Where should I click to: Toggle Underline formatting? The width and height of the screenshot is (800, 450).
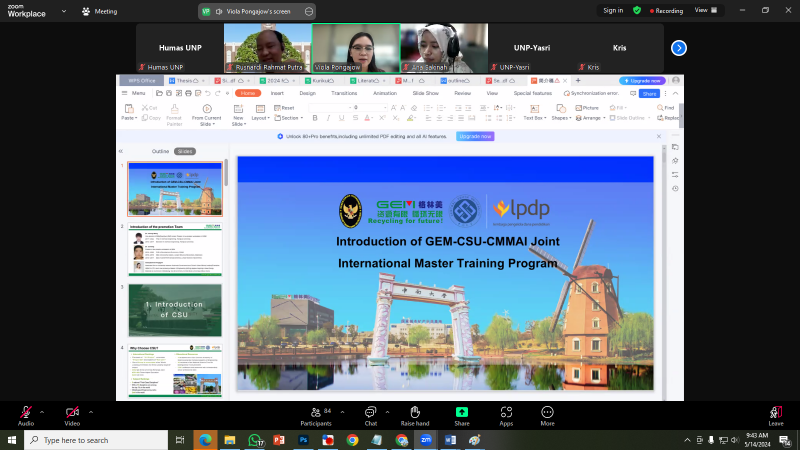[341, 118]
